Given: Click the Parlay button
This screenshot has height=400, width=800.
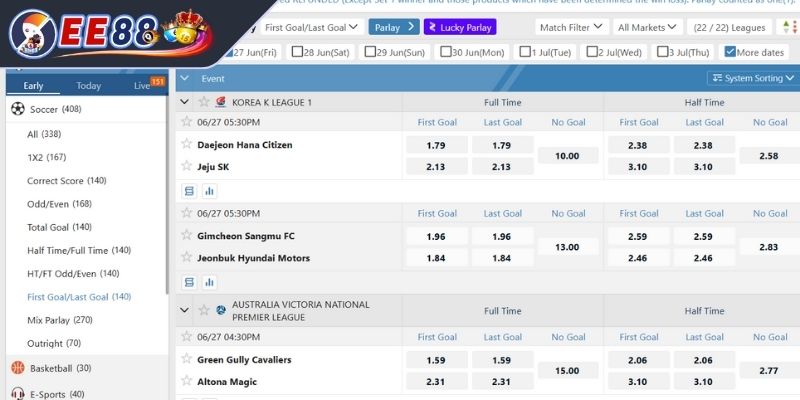Looking at the screenshot, I should (394, 27).
